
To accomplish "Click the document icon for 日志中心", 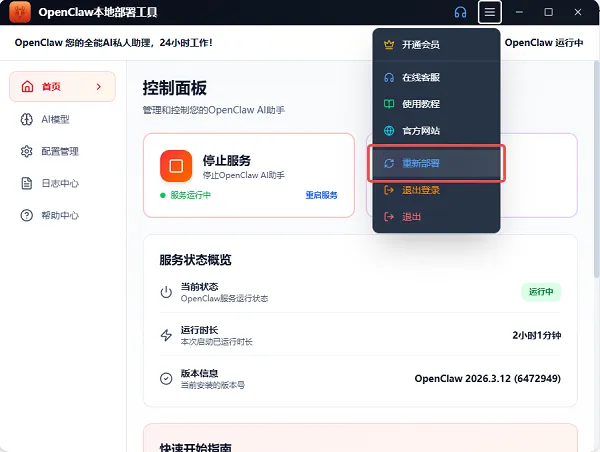I will (x=26, y=183).
